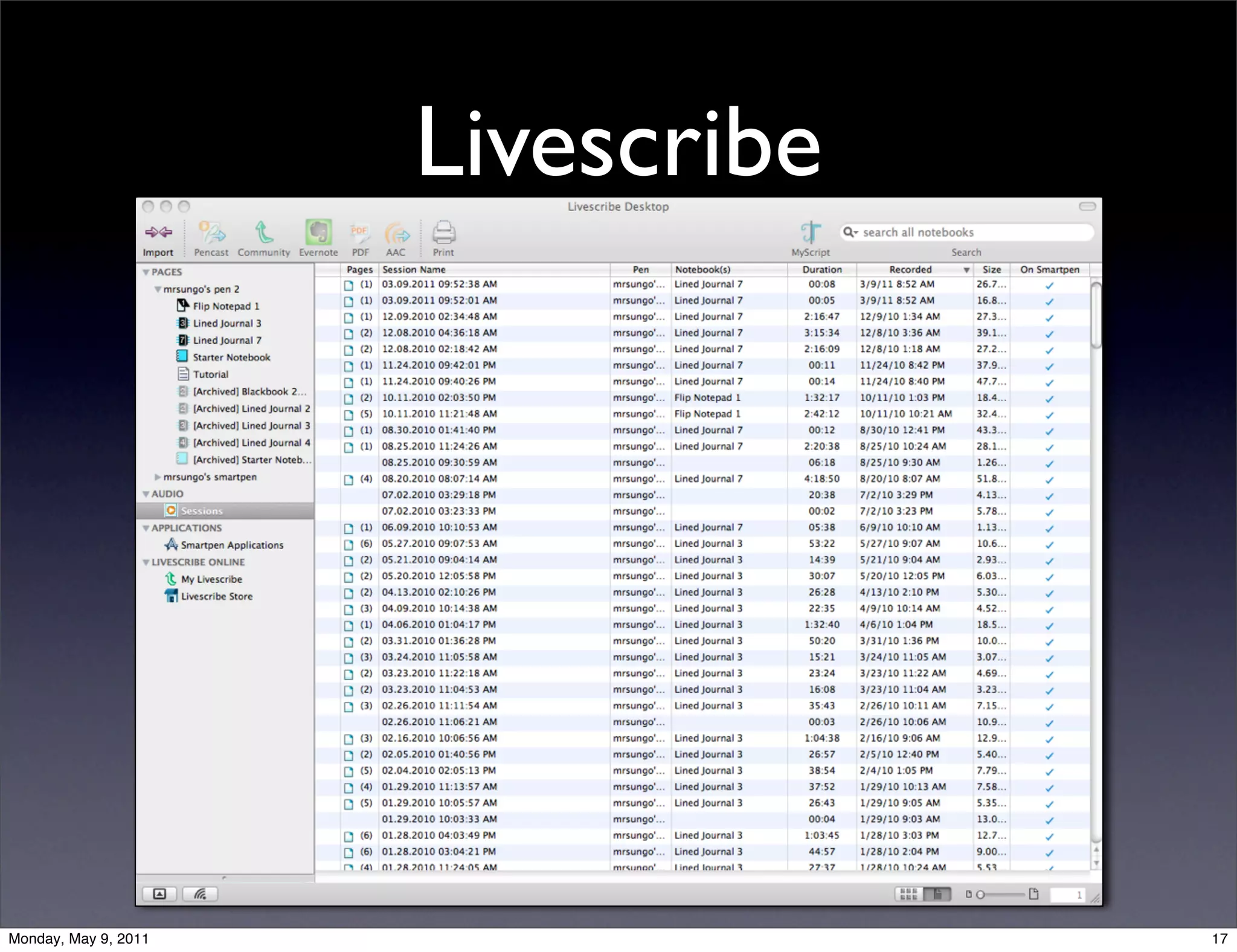Sort by On Smartpen column header

[x=1050, y=269]
